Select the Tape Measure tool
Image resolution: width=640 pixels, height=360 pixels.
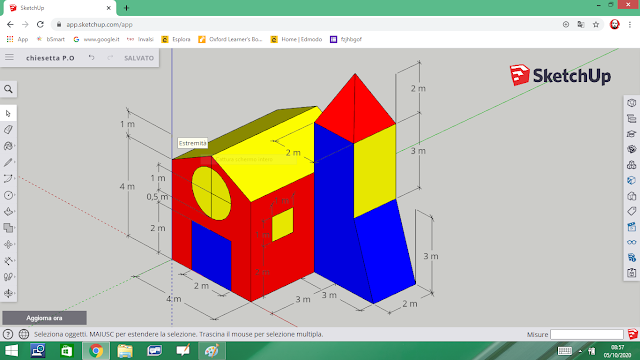[x=8, y=260]
